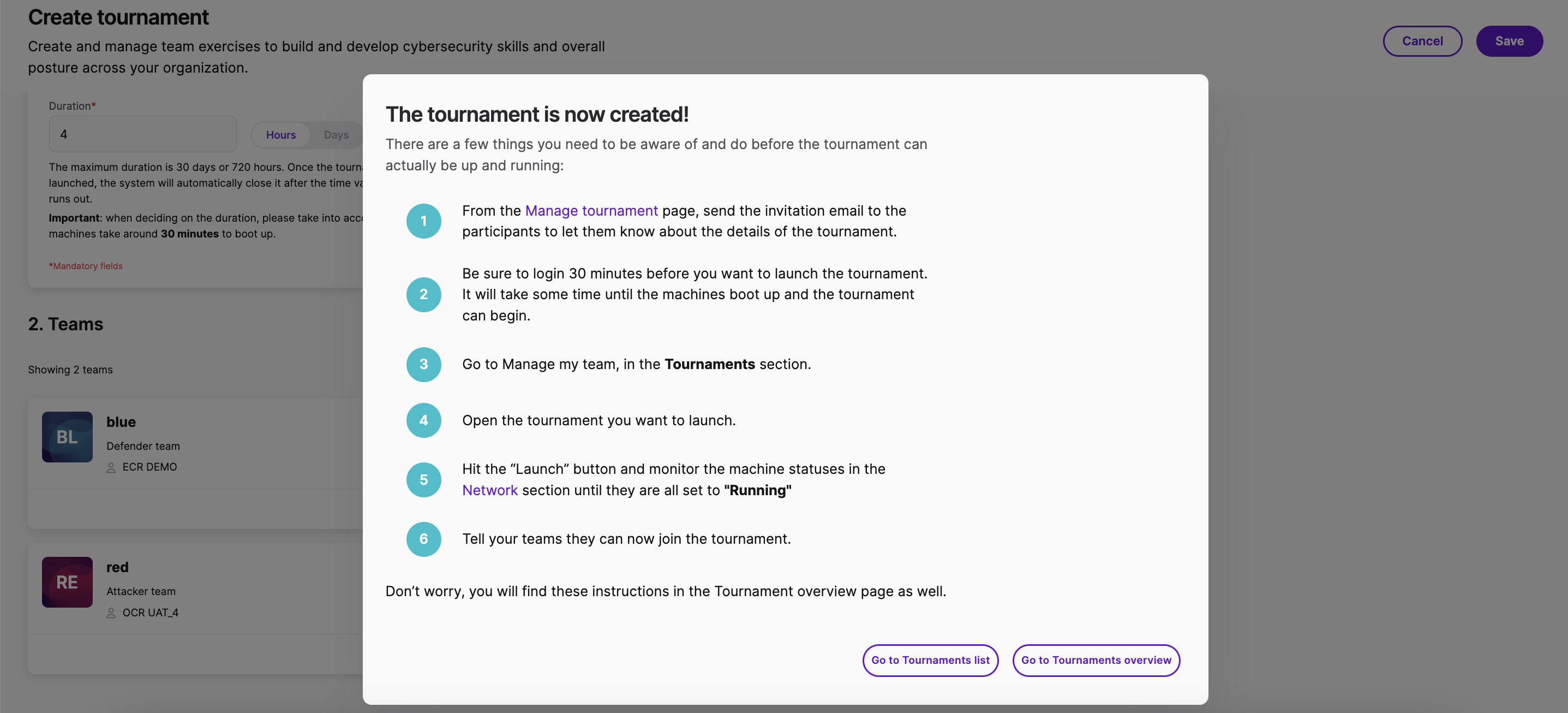1568x713 pixels.
Task: Select Days duration unit
Action: pyautogui.click(x=336, y=134)
